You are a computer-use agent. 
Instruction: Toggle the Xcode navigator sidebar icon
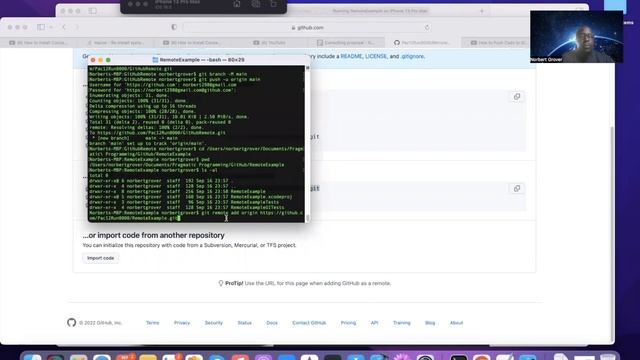coord(93,11)
